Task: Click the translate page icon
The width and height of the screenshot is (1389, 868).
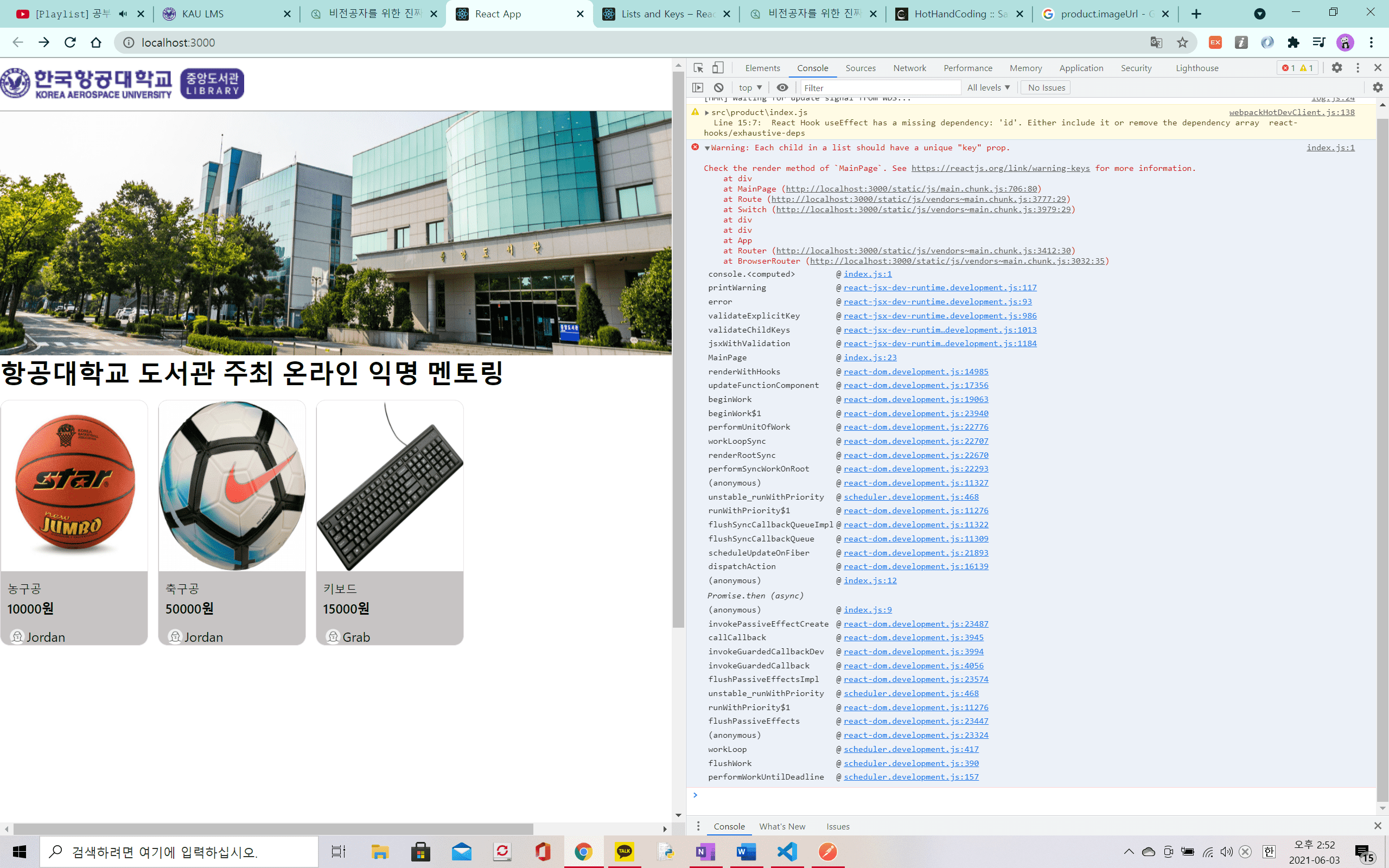Action: pos(1156,42)
